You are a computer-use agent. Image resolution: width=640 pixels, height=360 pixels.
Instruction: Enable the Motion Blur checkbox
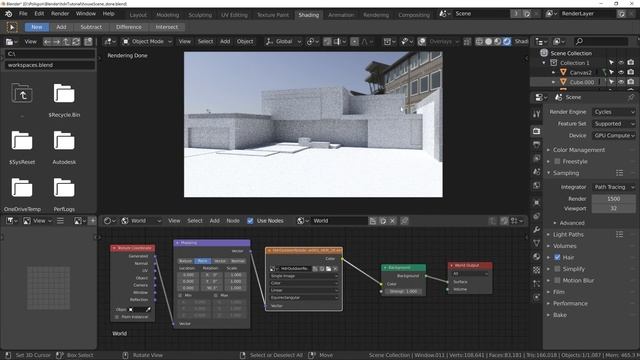[558, 280]
